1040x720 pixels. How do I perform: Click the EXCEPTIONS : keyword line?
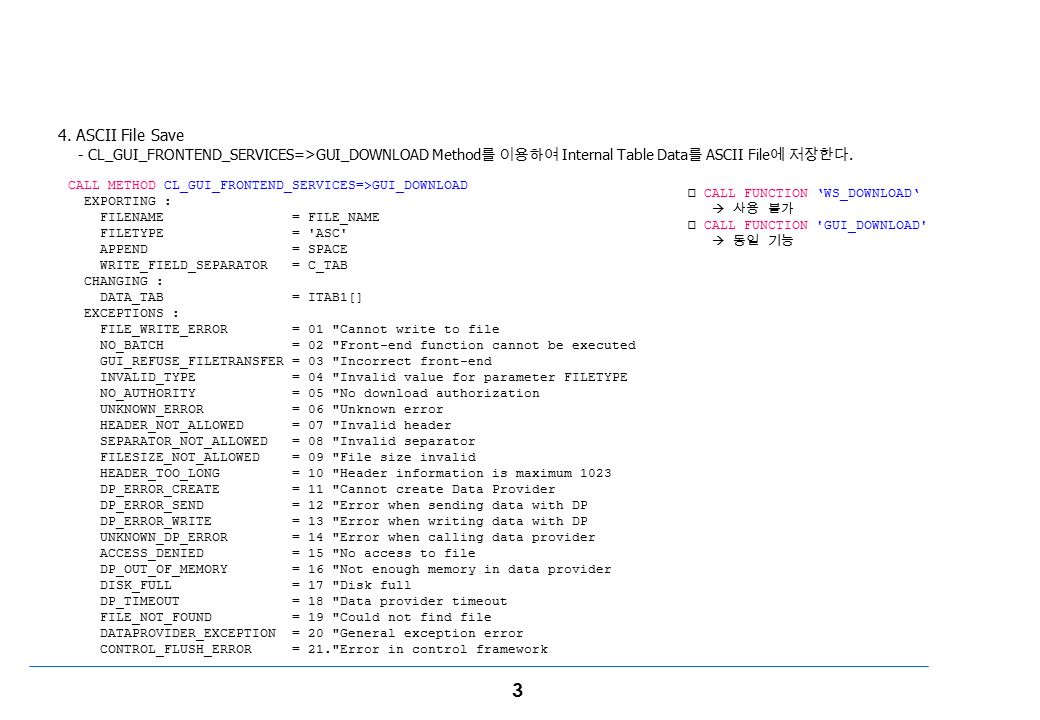[x=131, y=314]
